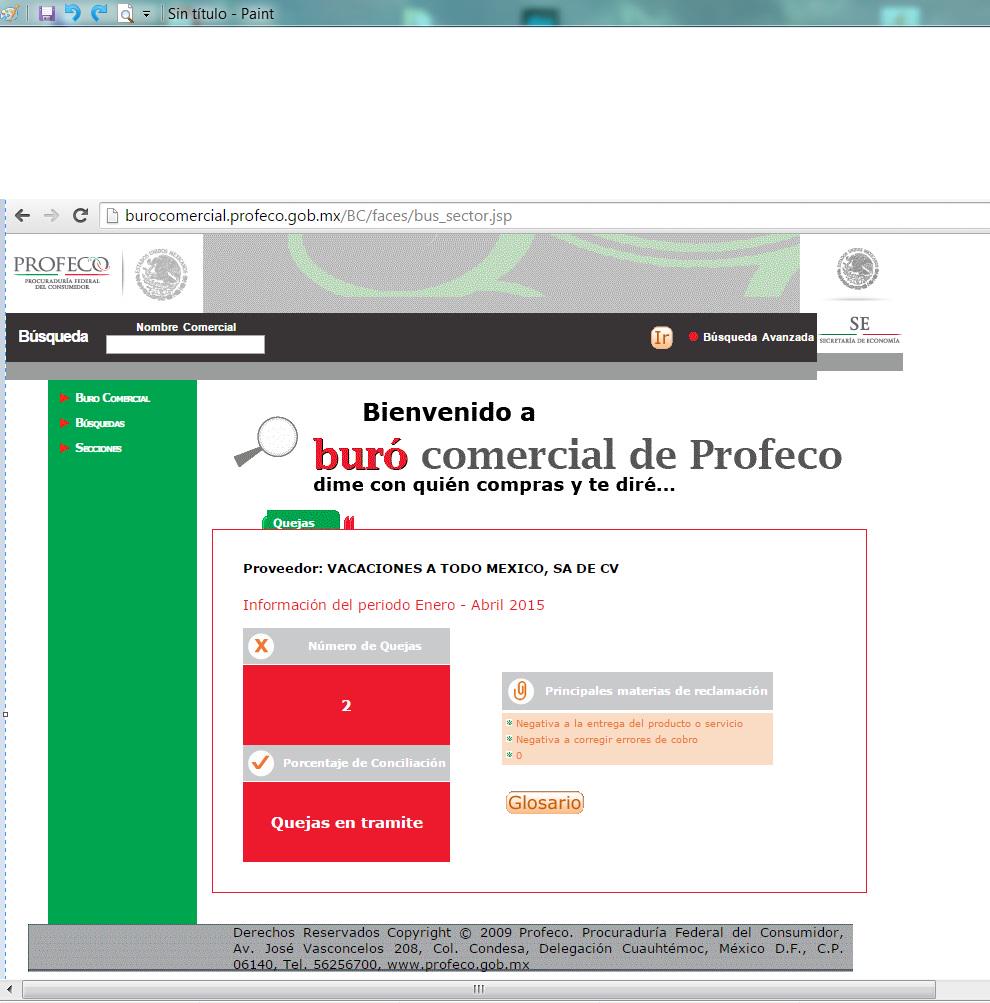This screenshot has height=1003, width=990.
Task: Click 'Negativa a la entrega del producto o servicio'
Action: (629, 723)
